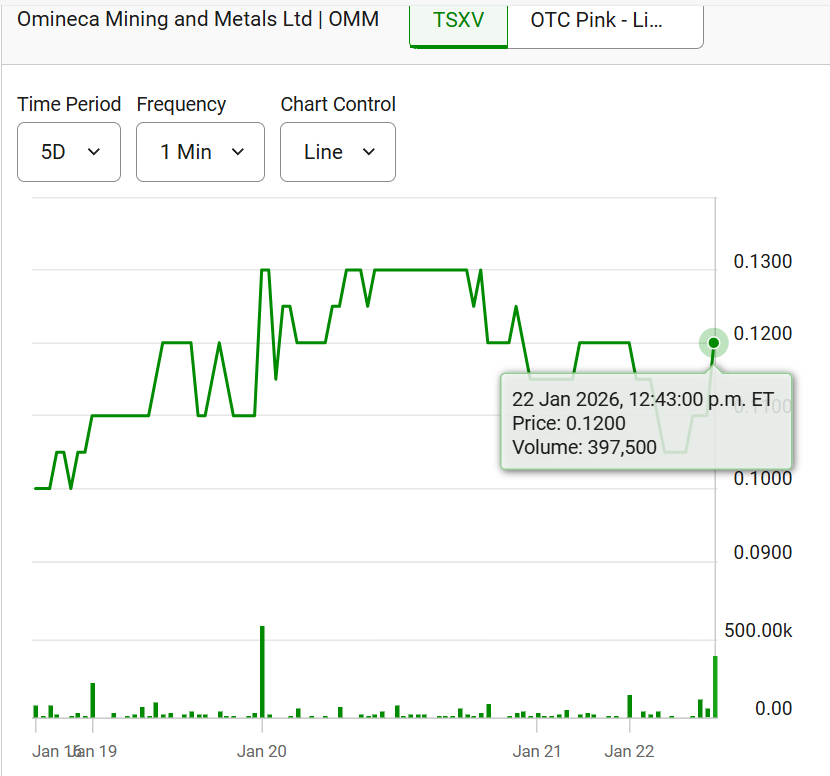Open the 1 Min Frequency dropdown
The width and height of the screenshot is (830, 776).
200,152
